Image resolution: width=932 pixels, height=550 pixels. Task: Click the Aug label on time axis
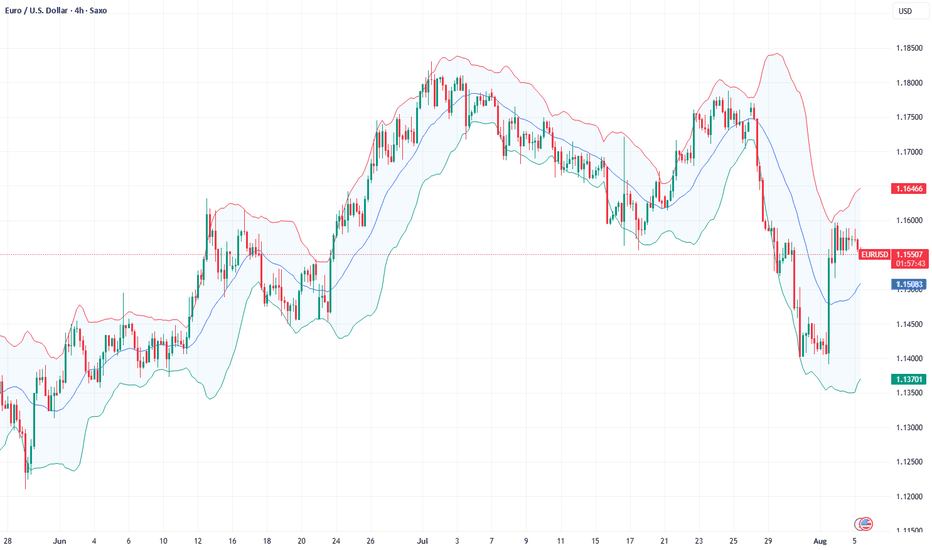click(820, 541)
